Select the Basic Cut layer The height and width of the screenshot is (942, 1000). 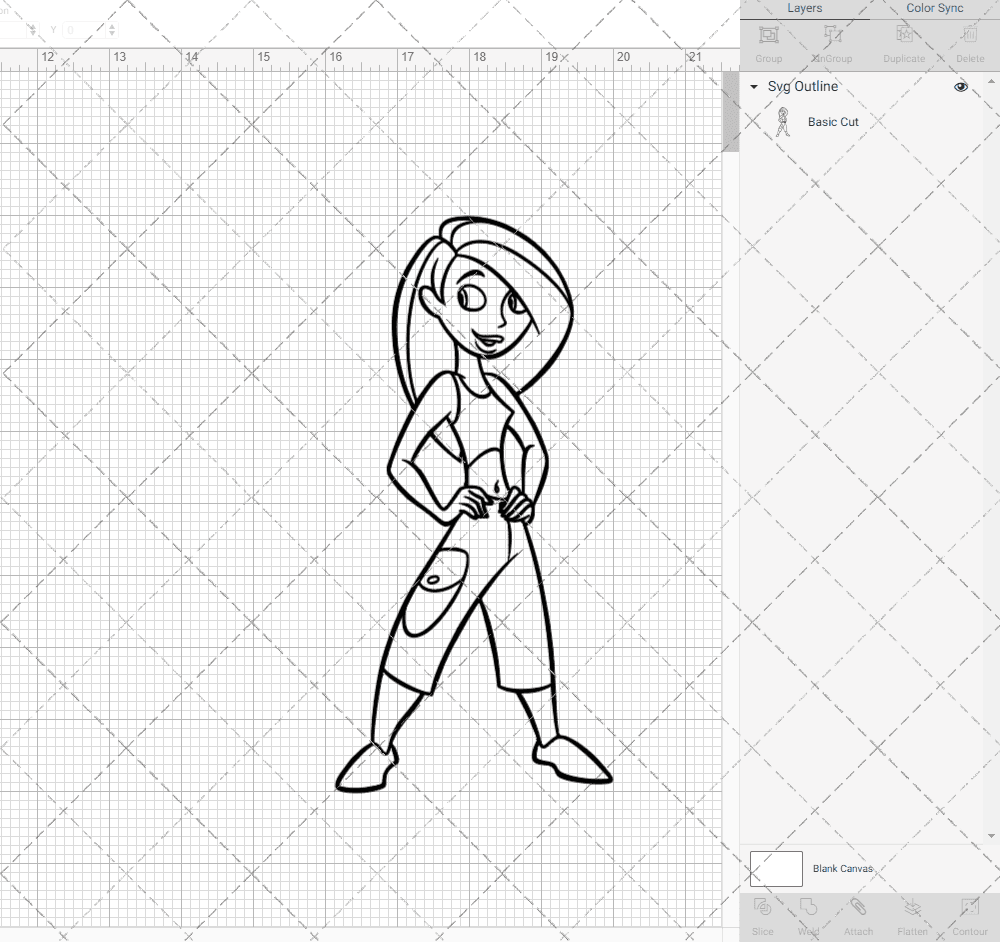pyautogui.click(x=833, y=121)
